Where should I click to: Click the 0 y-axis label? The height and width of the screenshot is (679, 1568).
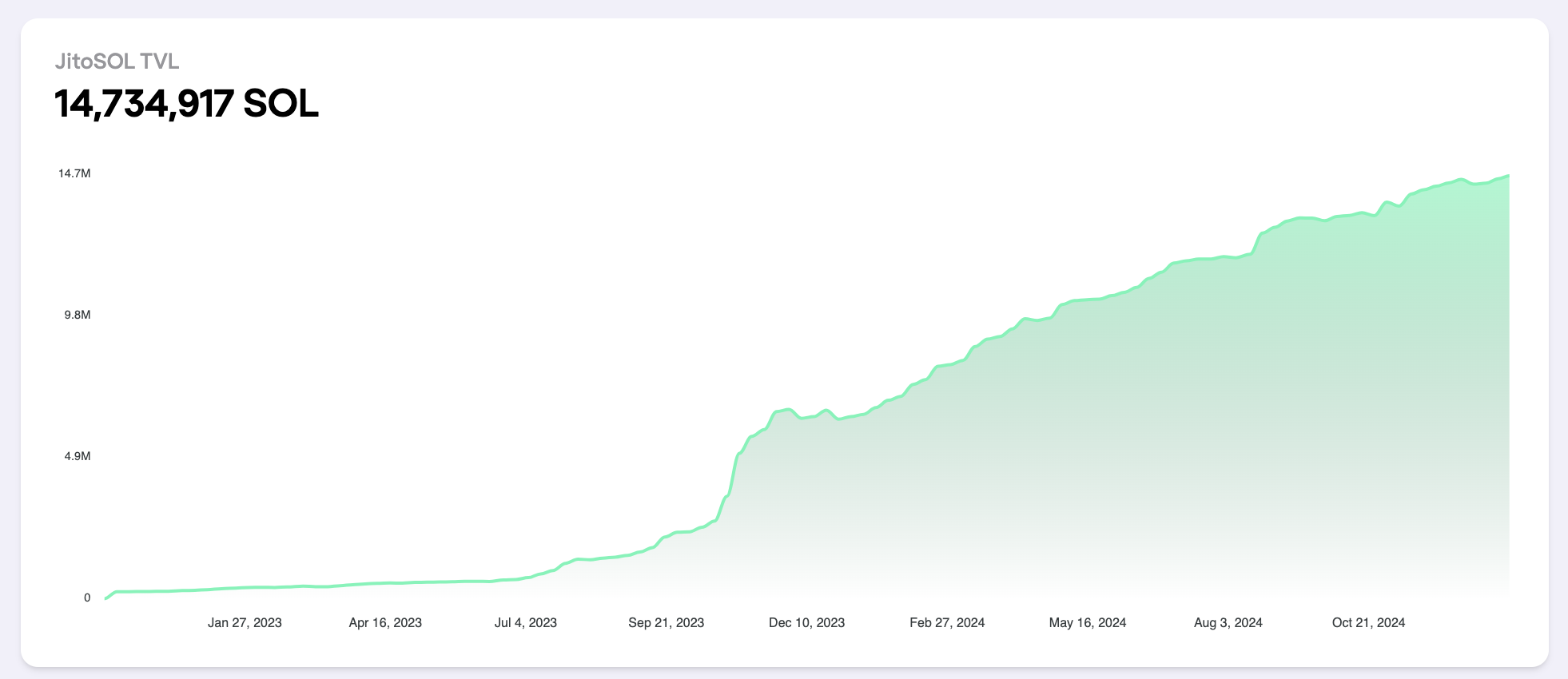point(87,598)
